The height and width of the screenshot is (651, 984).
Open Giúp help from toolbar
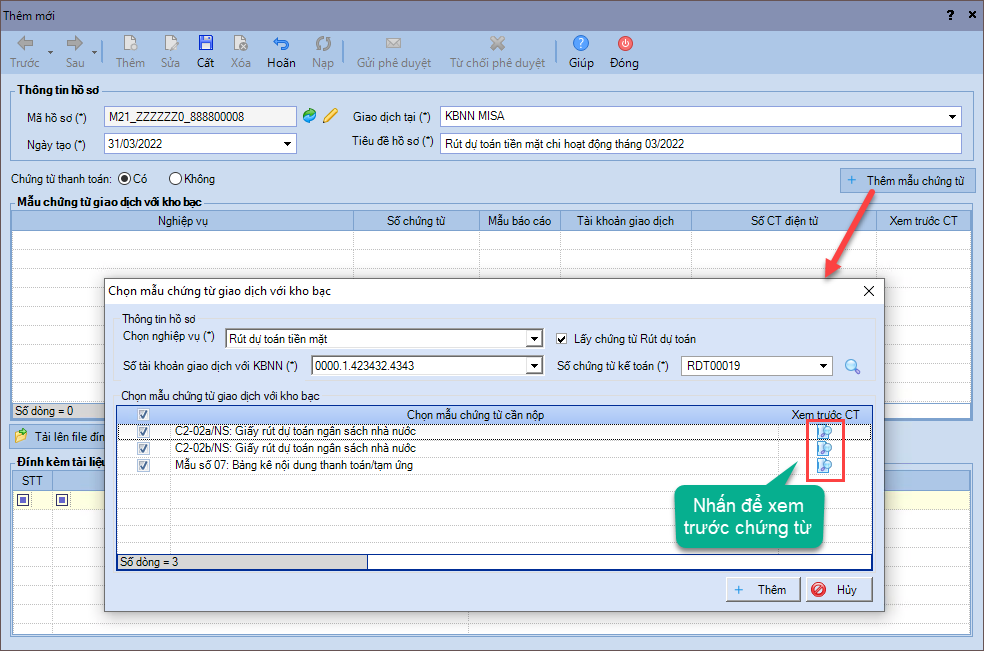coord(581,44)
